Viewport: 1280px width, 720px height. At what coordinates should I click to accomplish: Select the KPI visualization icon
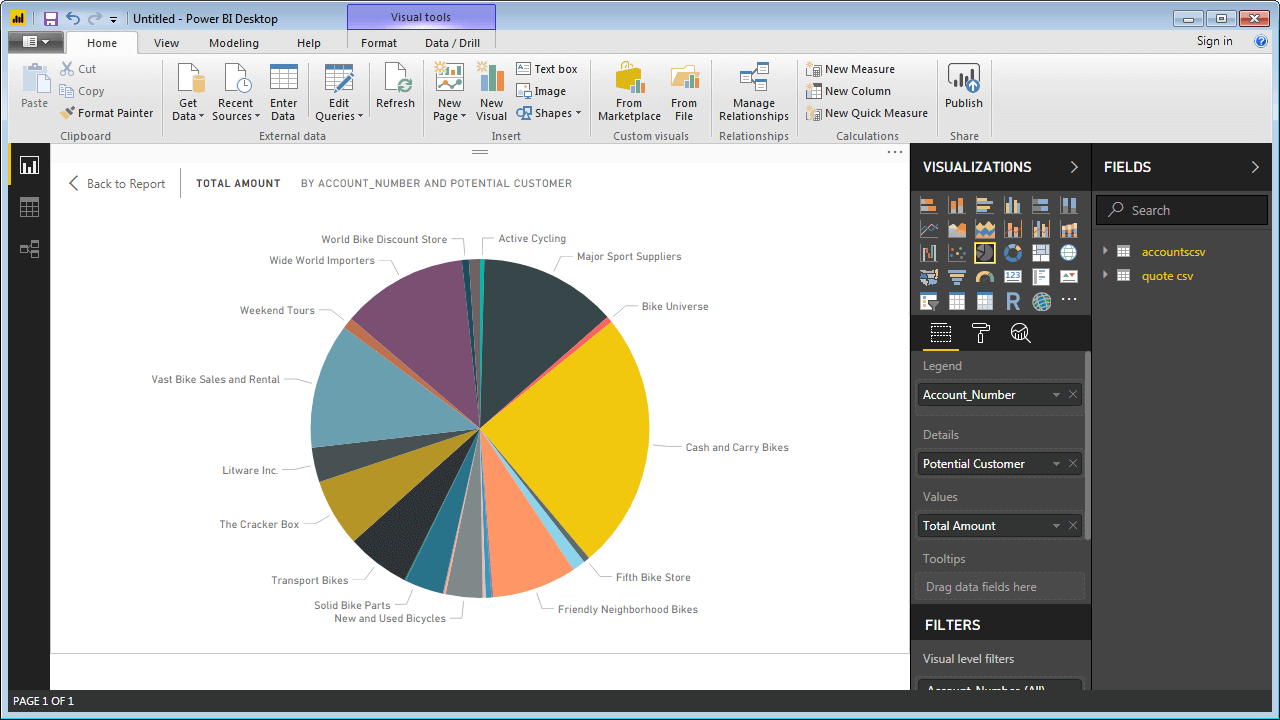click(x=1069, y=277)
